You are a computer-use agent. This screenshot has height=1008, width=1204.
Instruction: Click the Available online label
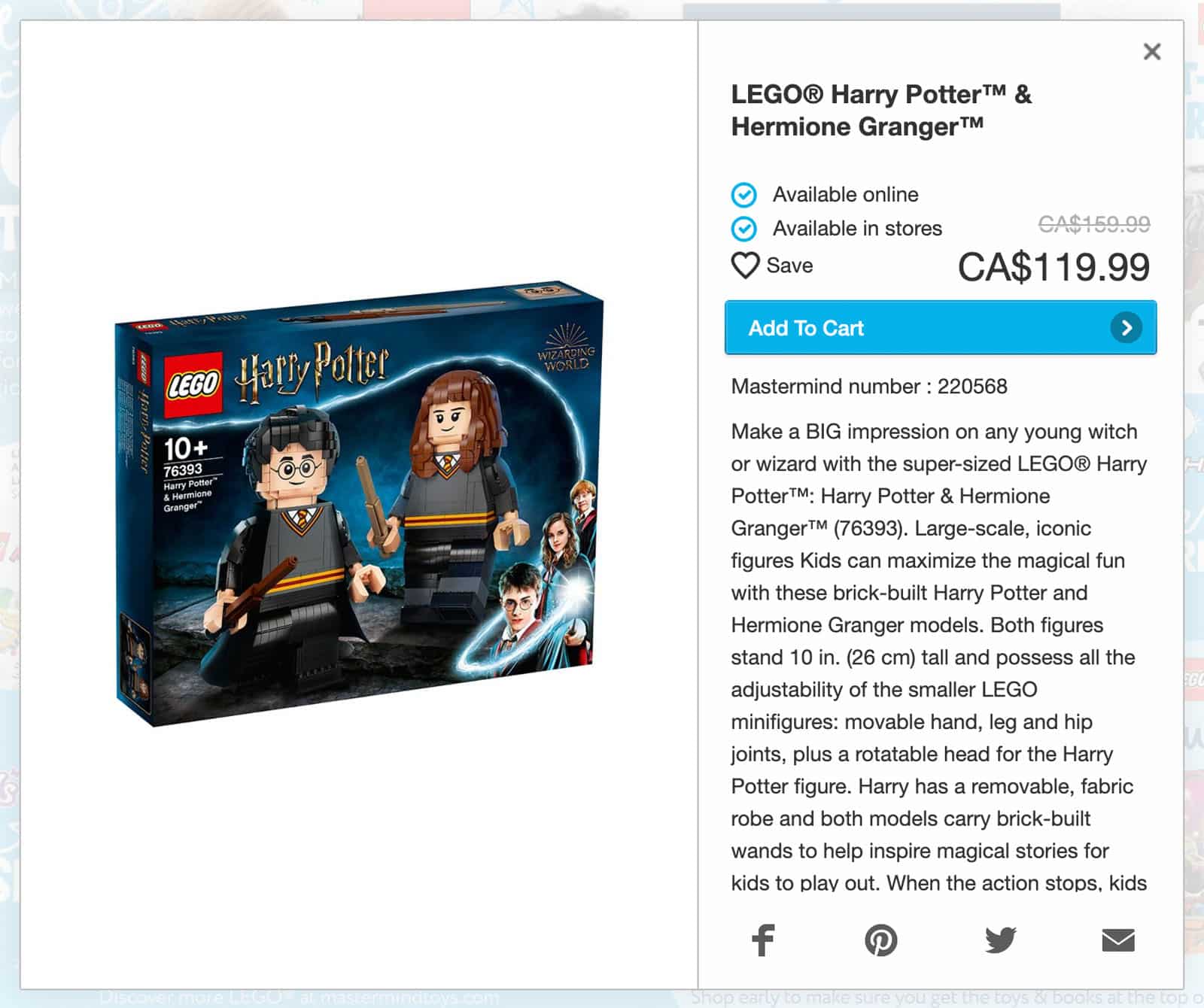(x=845, y=195)
